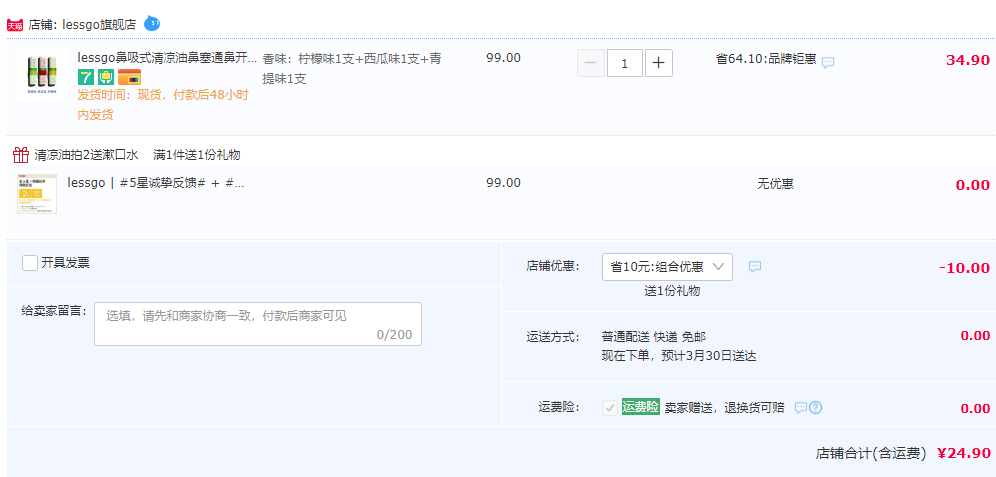Open the comment icon beside 品牌钜惠 discount

click(x=828, y=62)
